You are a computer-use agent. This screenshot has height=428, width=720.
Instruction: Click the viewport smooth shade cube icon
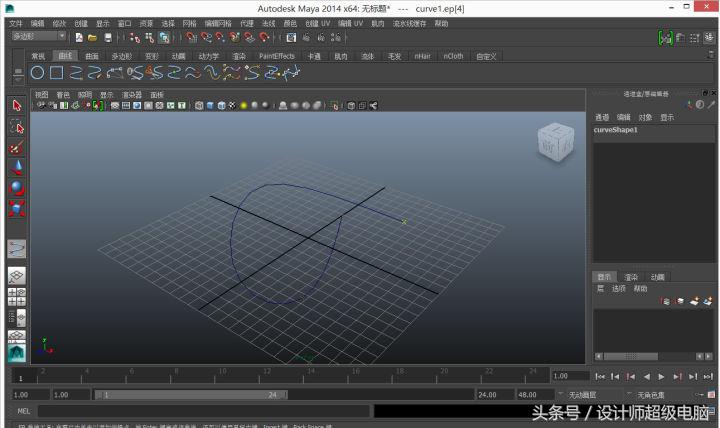tap(210, 106)
